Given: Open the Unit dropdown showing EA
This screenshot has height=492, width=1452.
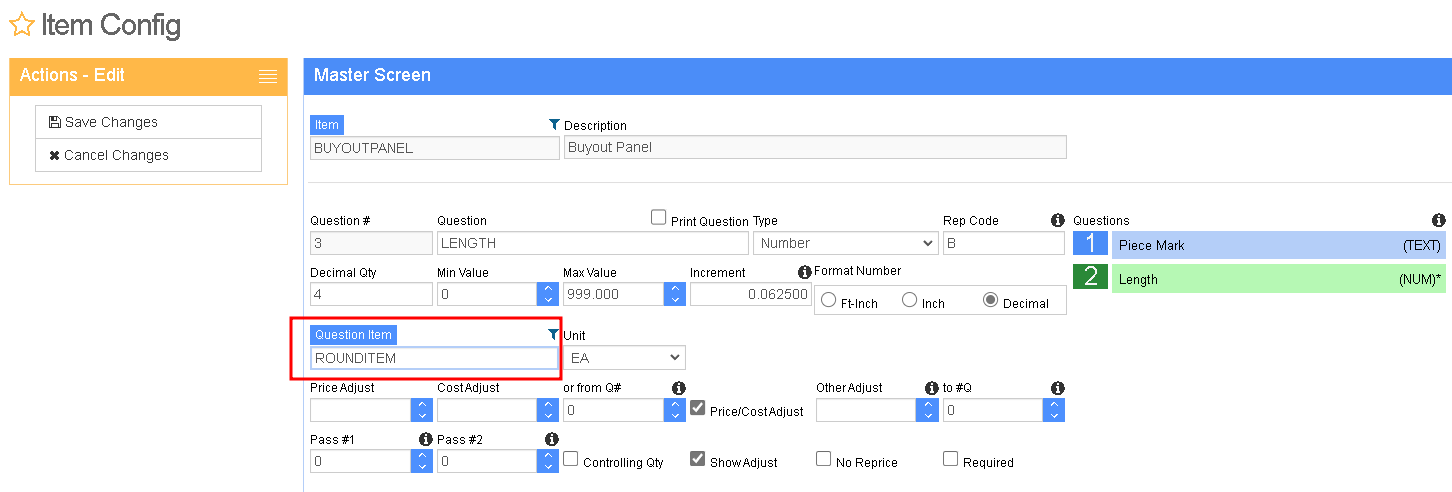Looking at the screenshot, I should (x=625, y=357).
